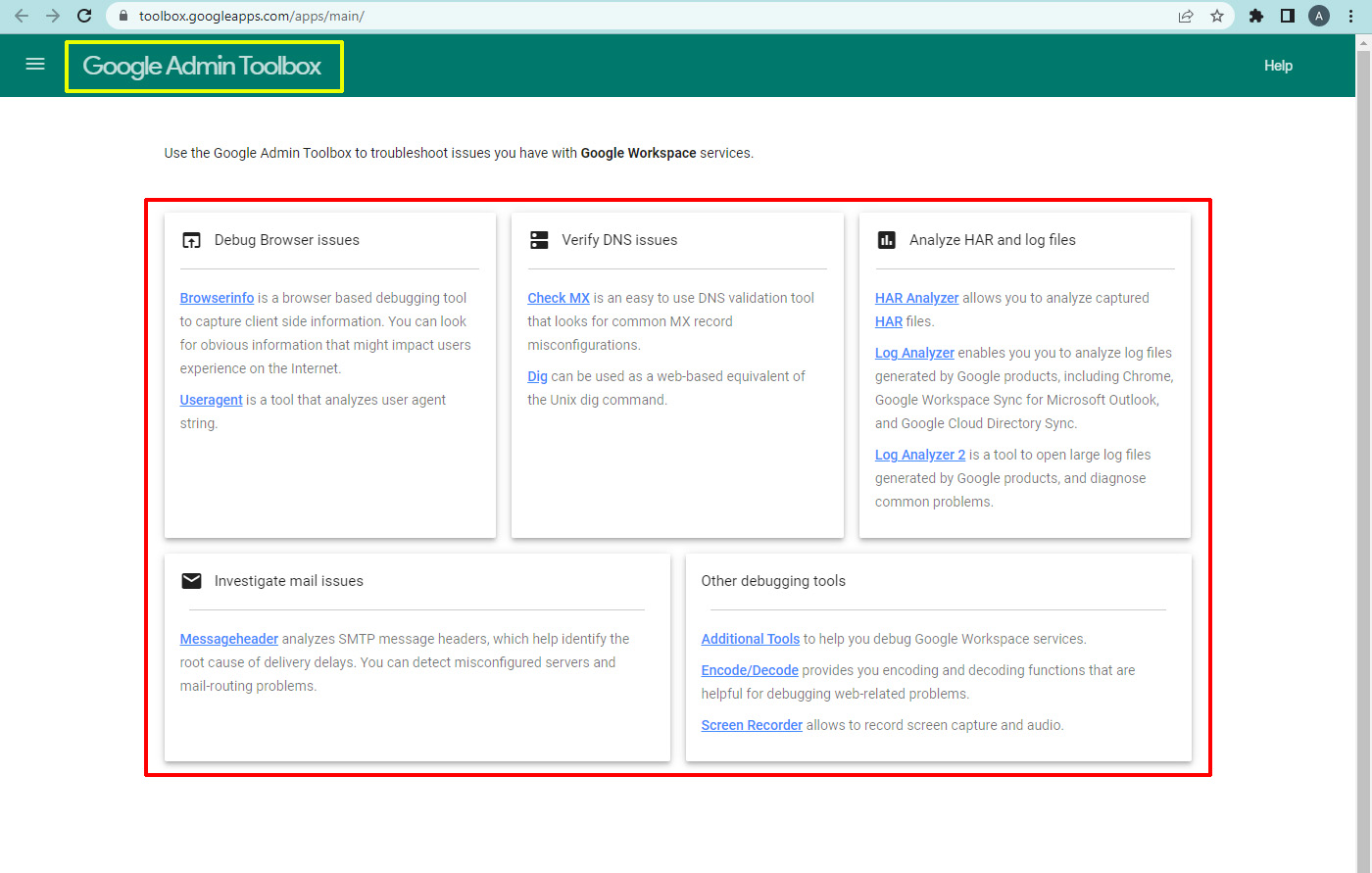Click the Other debugging tools heading
This screenshot has width=1372, height=873.
coord(773,581)
